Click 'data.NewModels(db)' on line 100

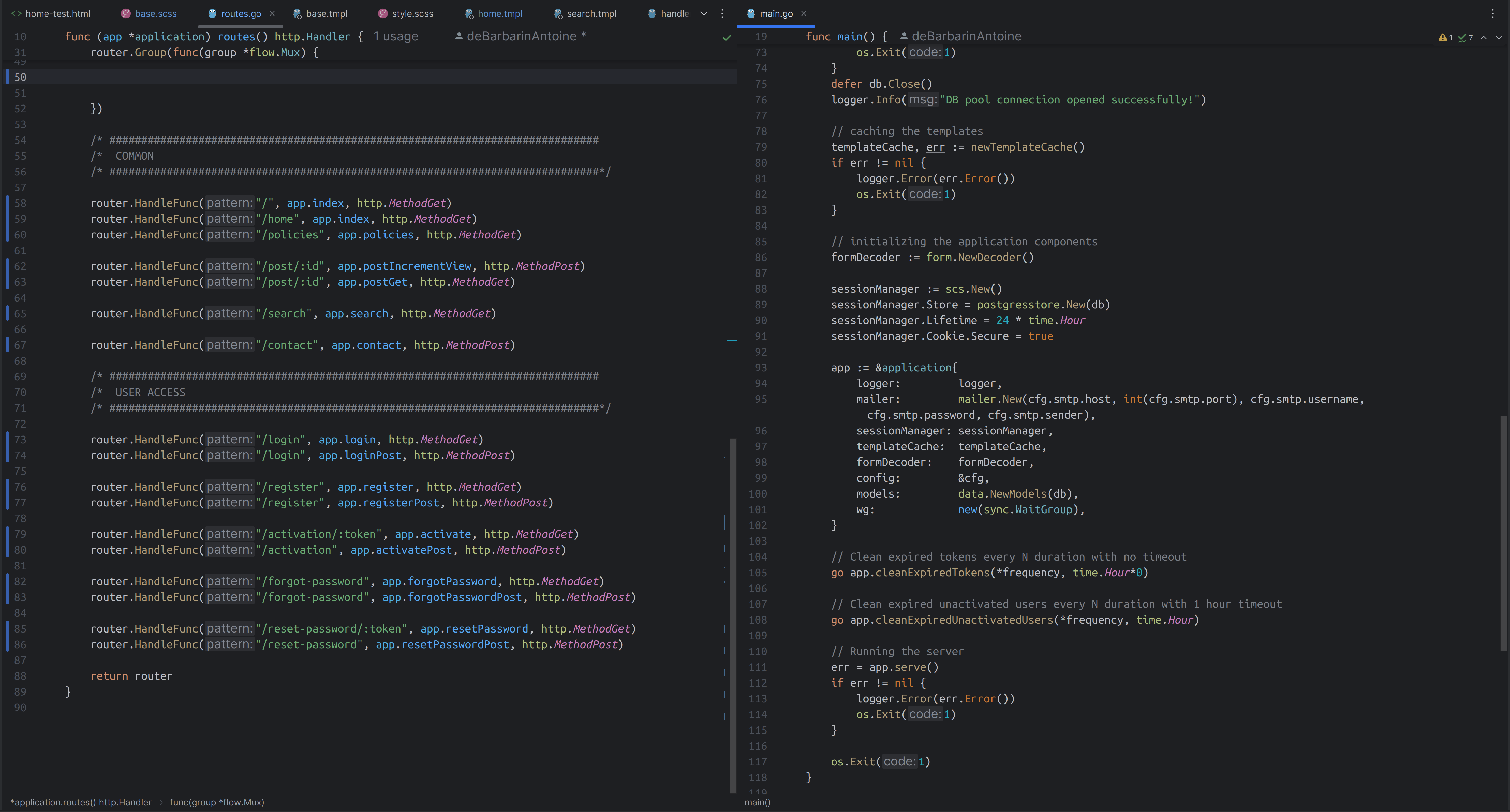pos(1015,494)
